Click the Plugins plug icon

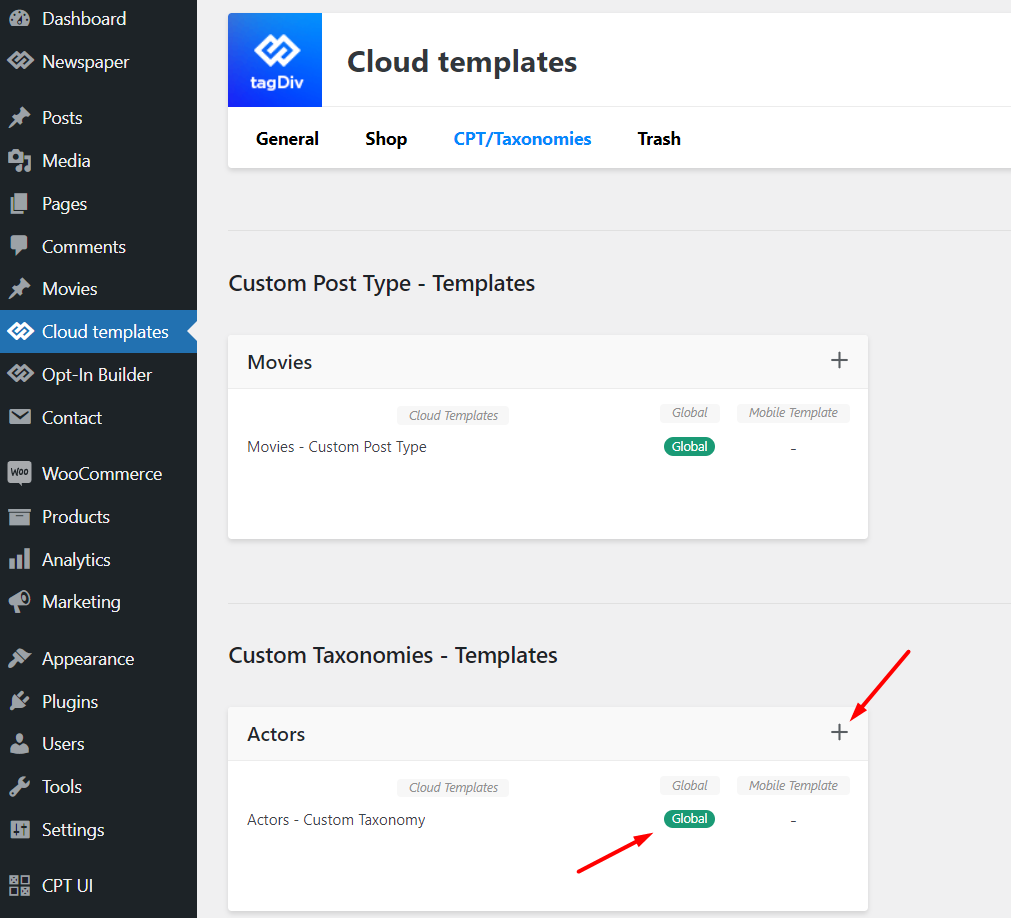[19, 701]
